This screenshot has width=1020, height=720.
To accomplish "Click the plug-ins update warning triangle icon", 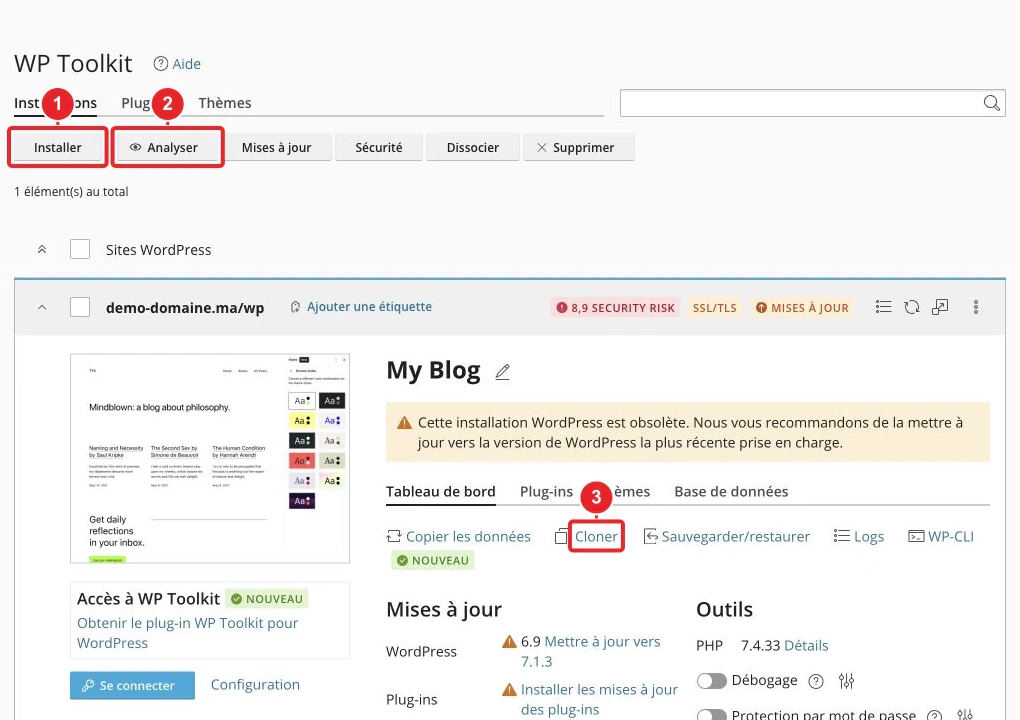I will (509, 689).
